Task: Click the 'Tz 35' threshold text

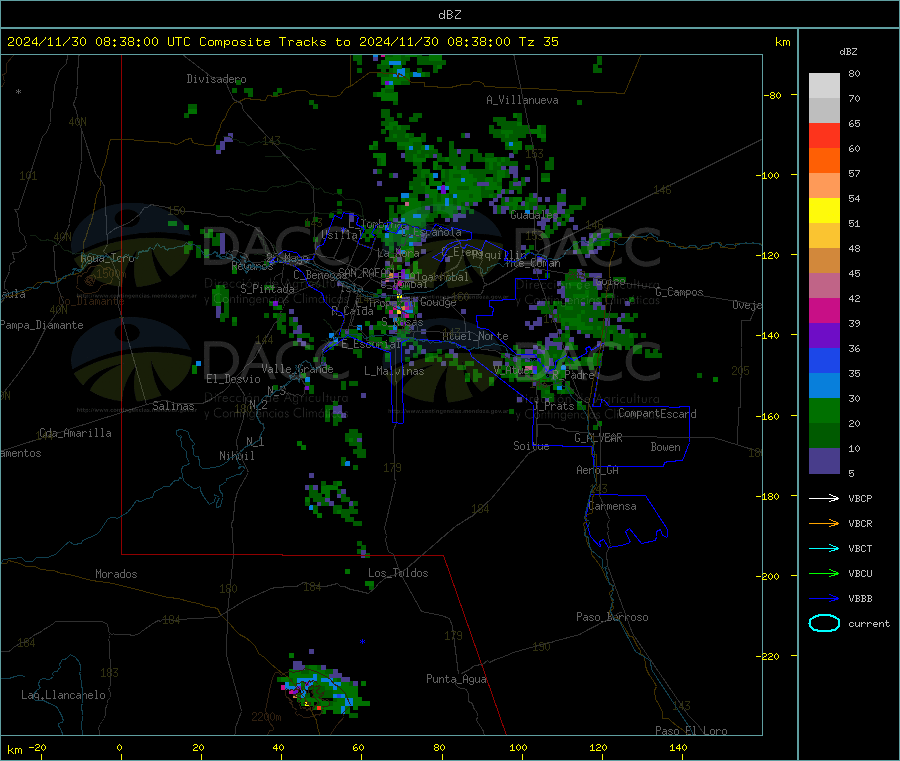Action: (538, 42)
